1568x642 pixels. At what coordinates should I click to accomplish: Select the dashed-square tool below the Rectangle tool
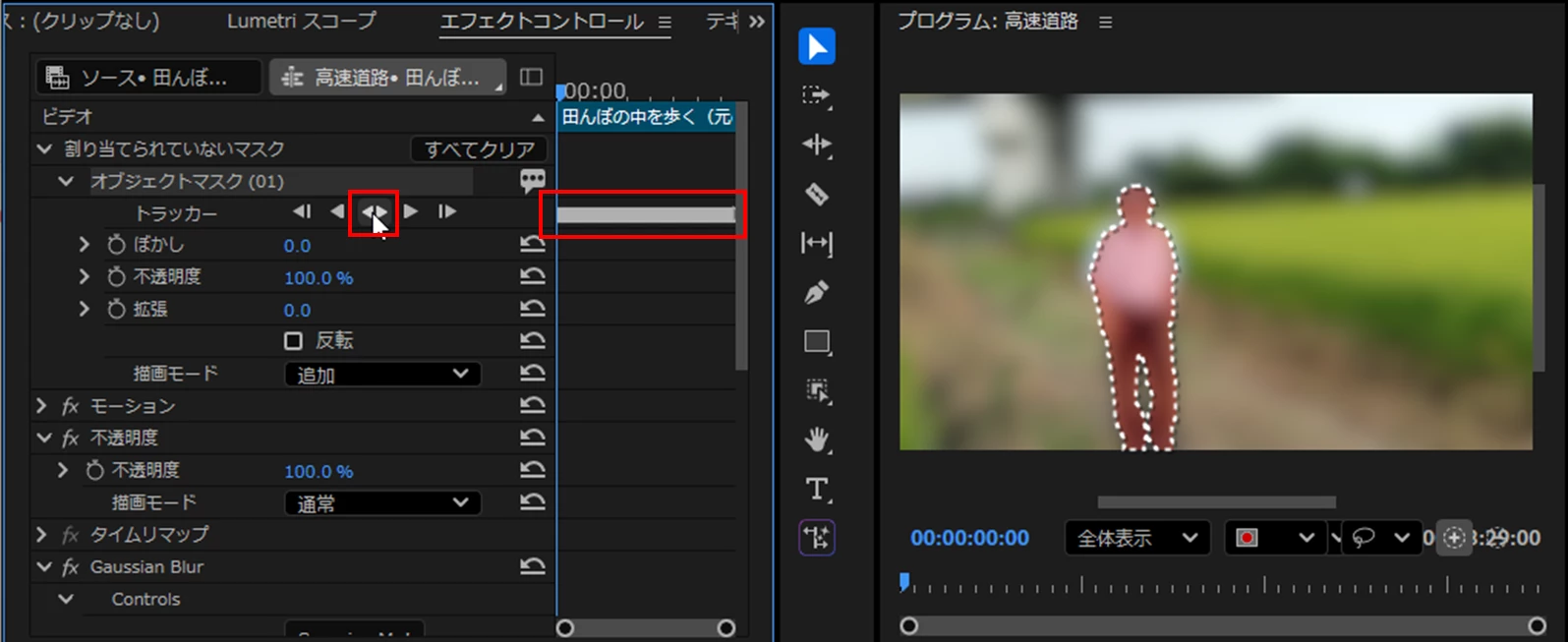pos(817,390)
